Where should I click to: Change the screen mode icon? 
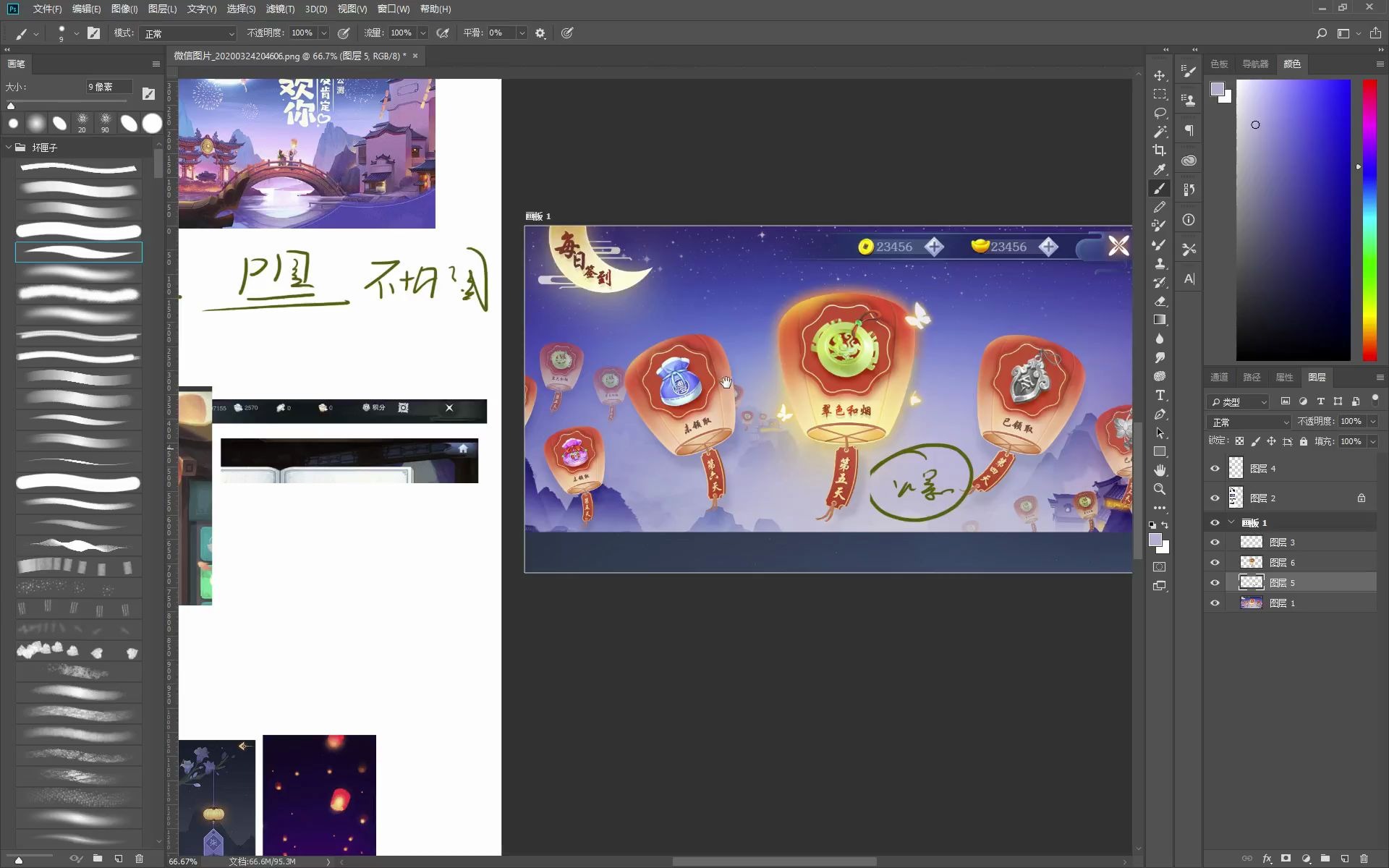(x=1160, y=586)
